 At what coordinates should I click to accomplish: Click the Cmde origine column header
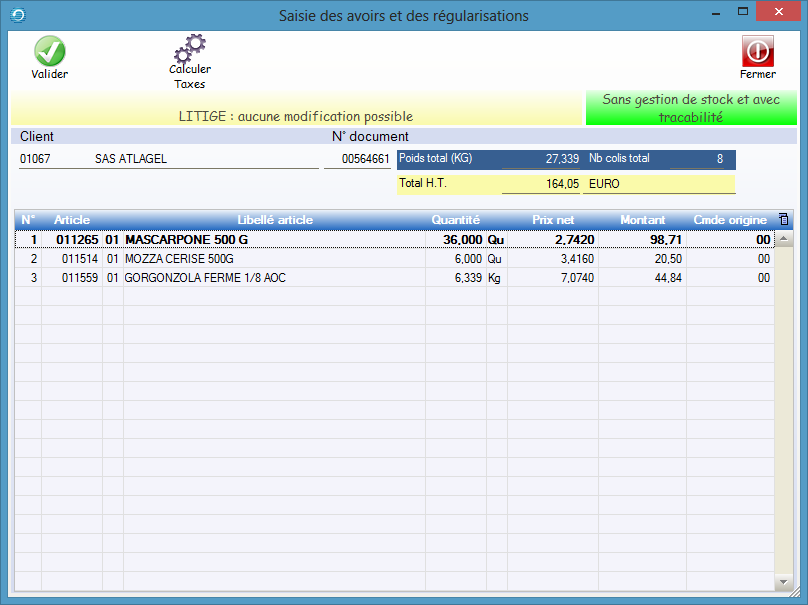730,220
